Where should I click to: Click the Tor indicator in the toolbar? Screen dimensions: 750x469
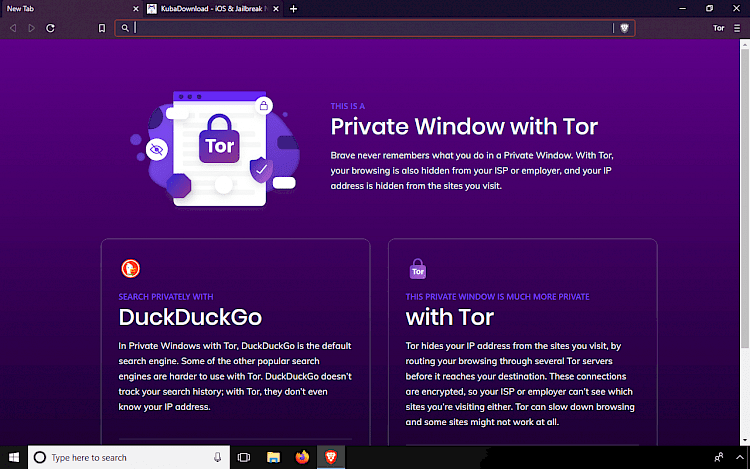pos(718,28)
